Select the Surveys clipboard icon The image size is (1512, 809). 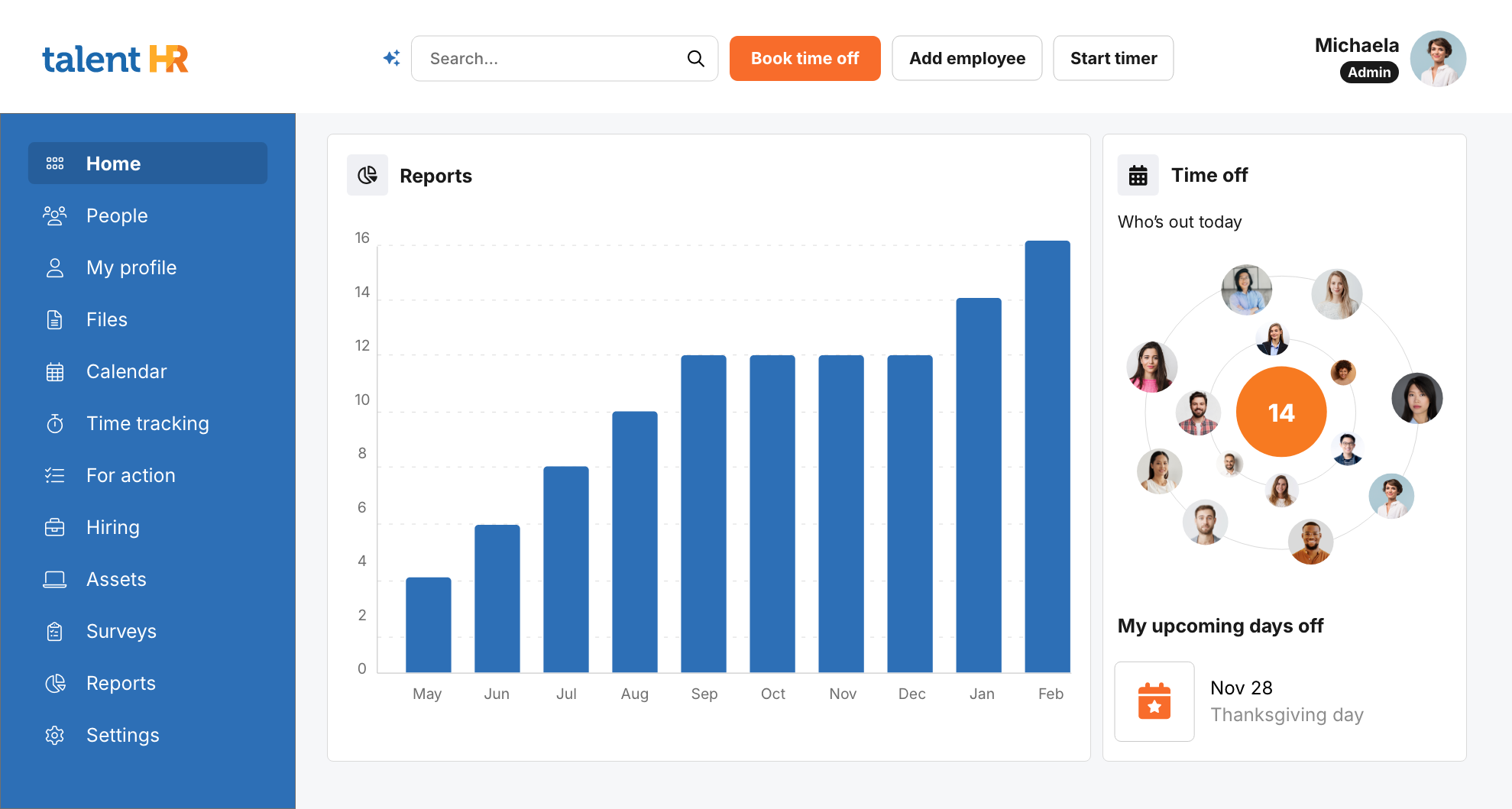54,631
